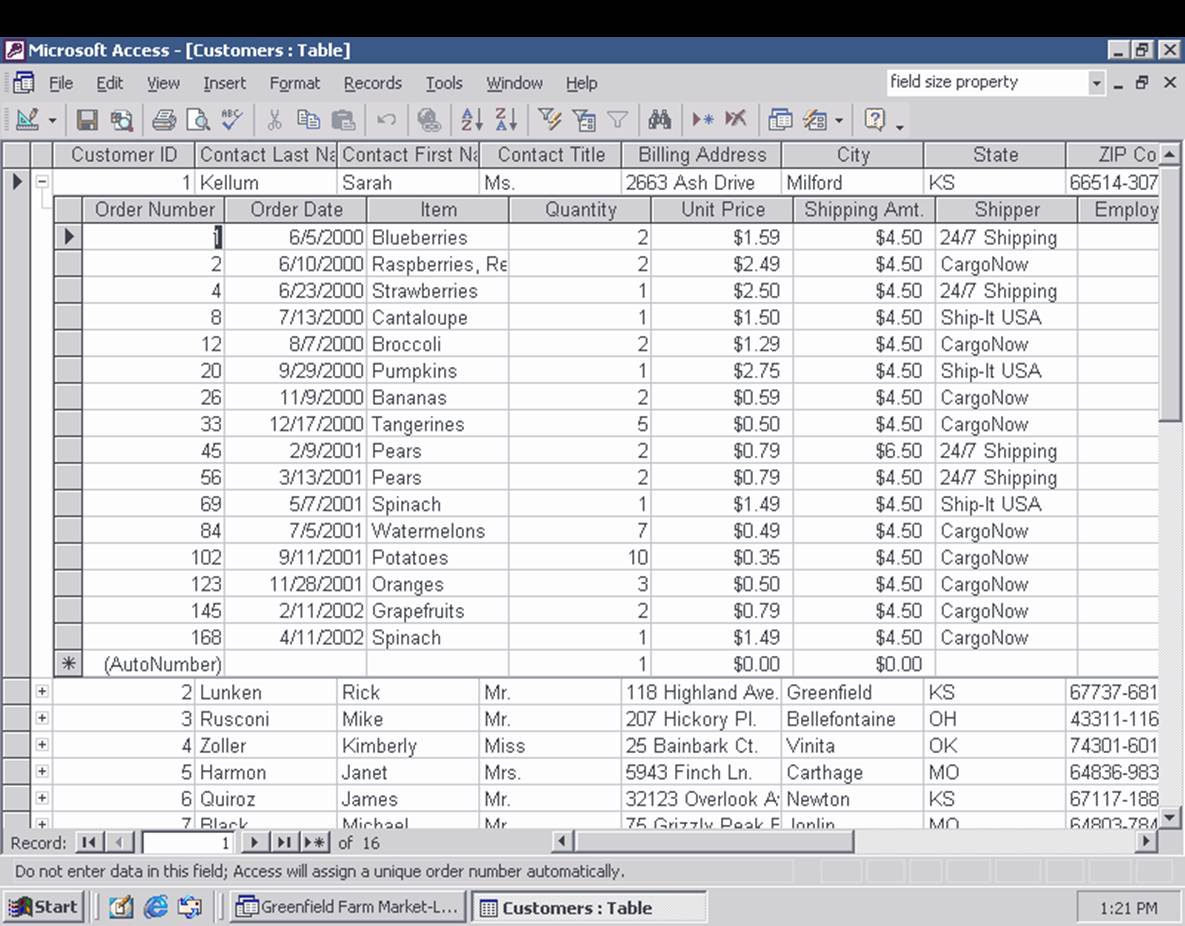The height and width of the screenshot is (926, 1185).
Task: Open the Records menu
Action: 373,83
